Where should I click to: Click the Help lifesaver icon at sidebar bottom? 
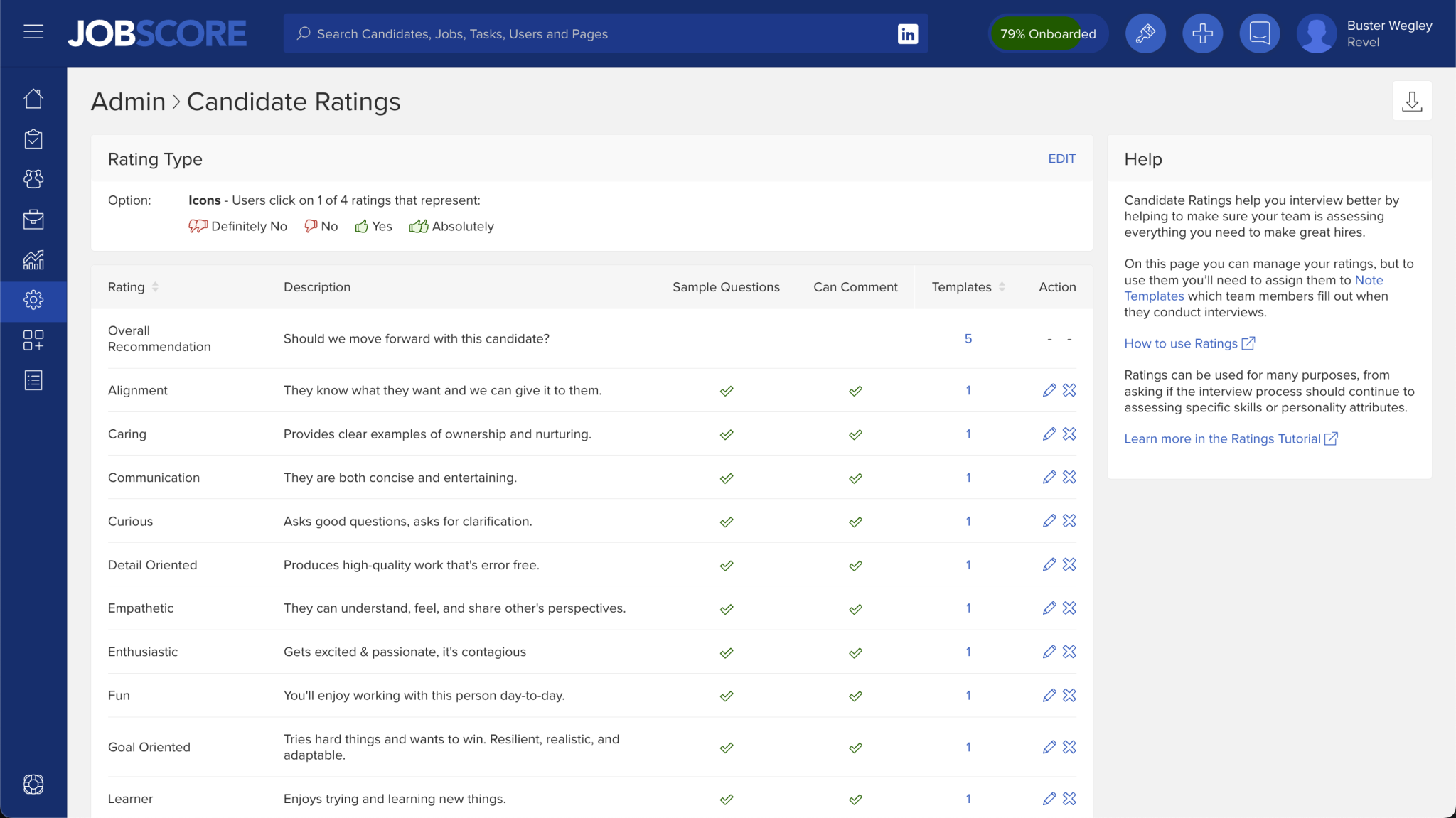[33, 785]
